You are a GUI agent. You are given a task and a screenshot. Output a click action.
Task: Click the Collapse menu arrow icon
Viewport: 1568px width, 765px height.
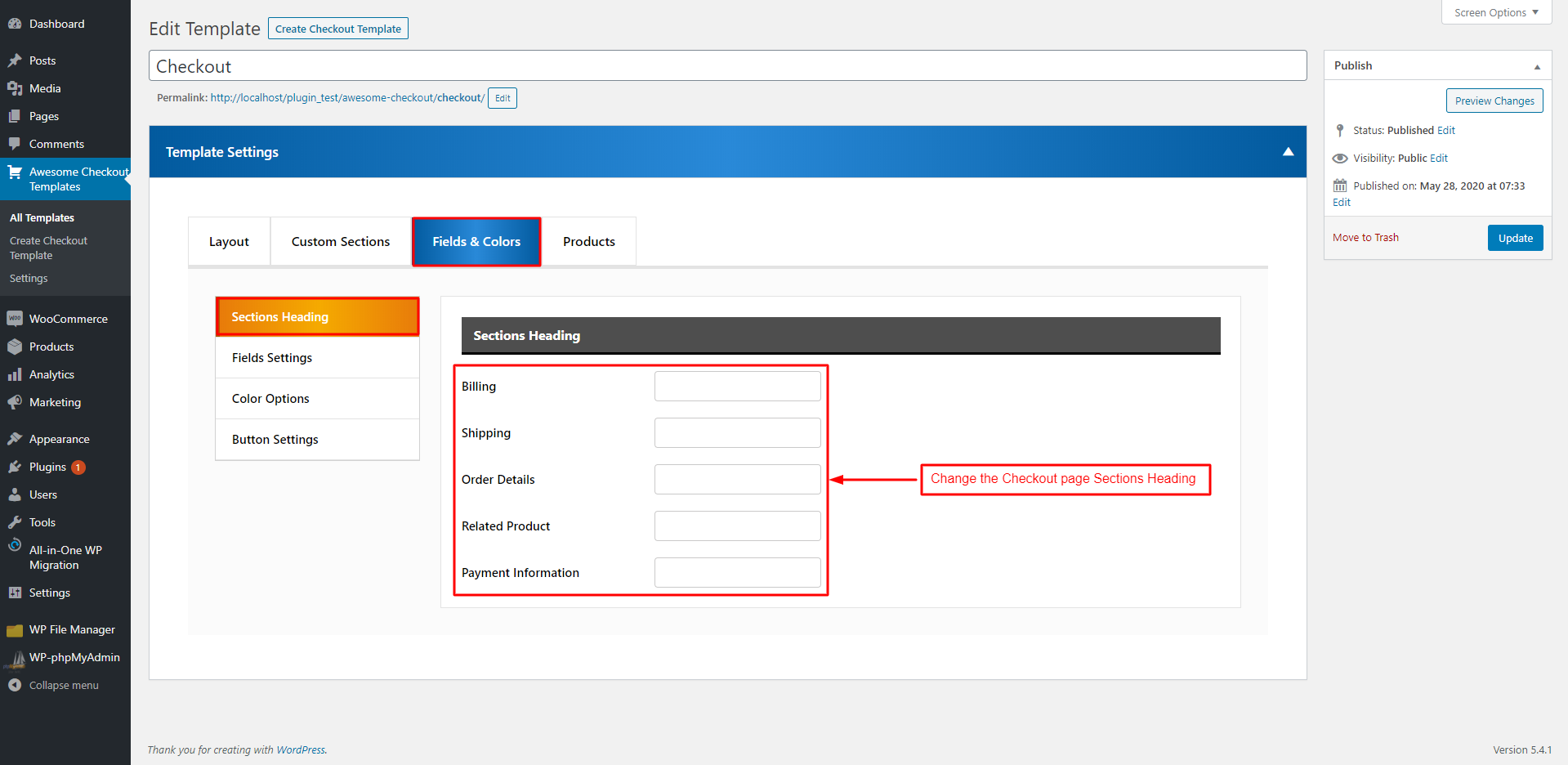click(x=15, y=685)
